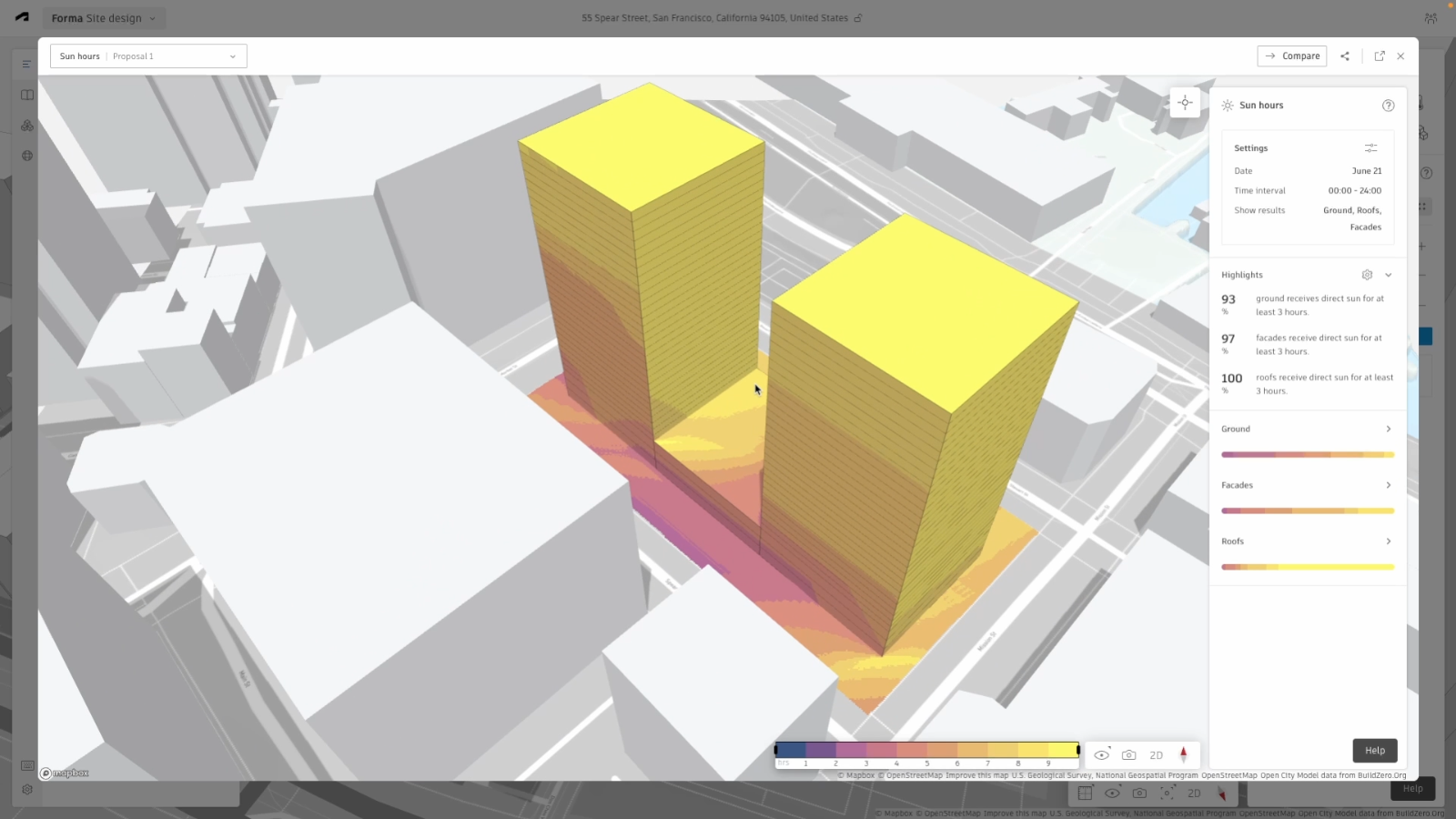Click the 97 % facades highlight
Screen dimensions: 1456x819
coord(1307,344)
